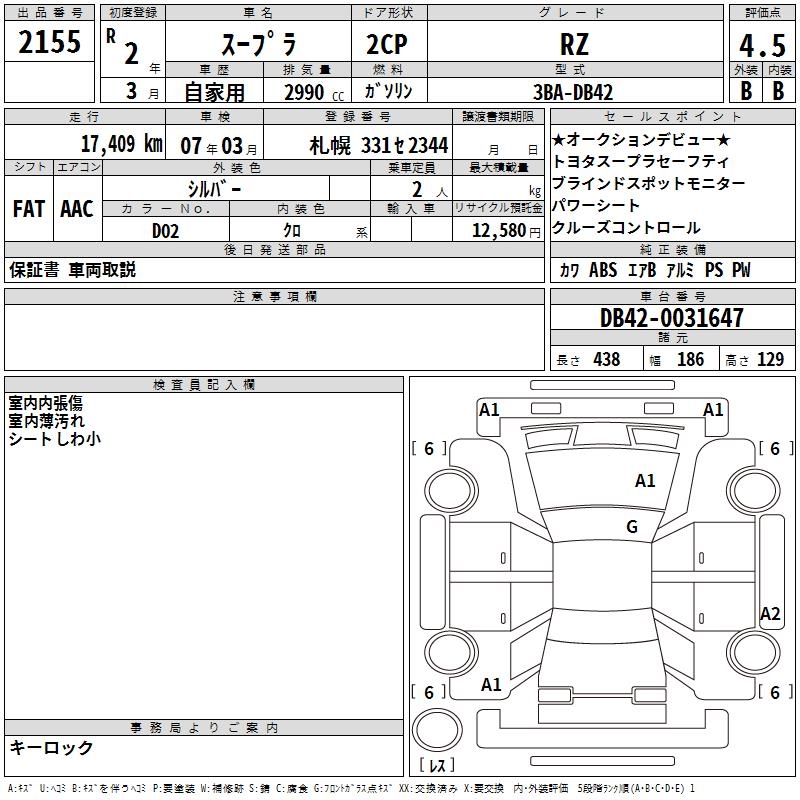
Task: Select the registration number 札幌 331せ2344
Action: (x=379, y=146)
